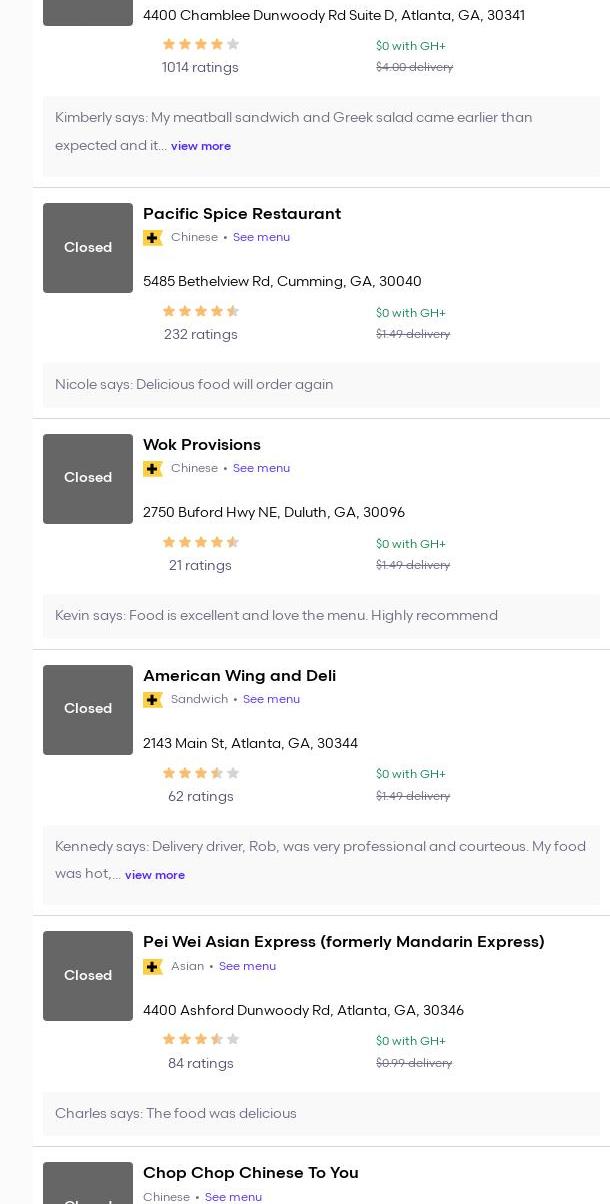Click GH+ badge icon next to Wok Provisions
The image size is (610, 1204).
point(153,469)
